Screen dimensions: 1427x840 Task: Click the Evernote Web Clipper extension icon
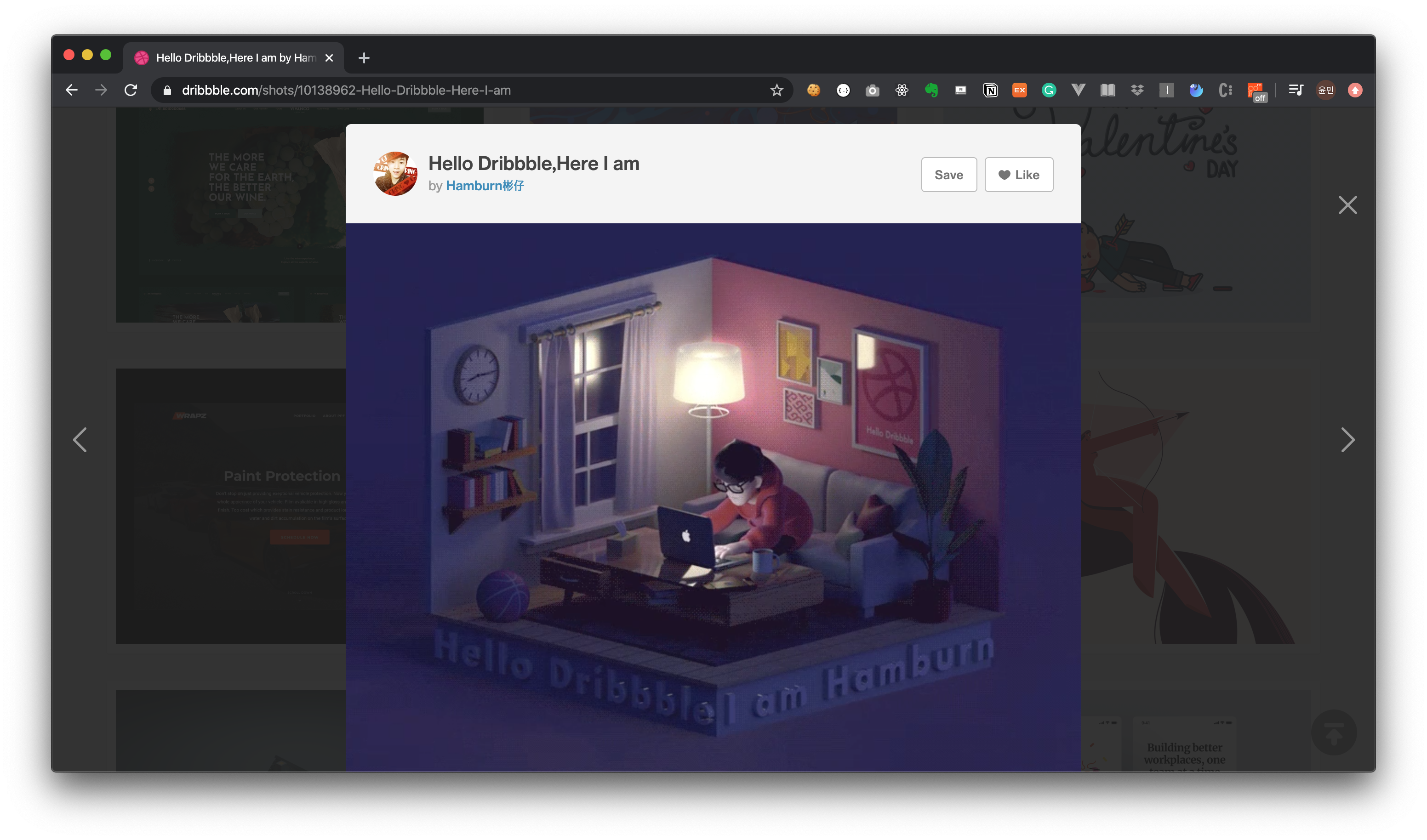[x=931, y=90]
